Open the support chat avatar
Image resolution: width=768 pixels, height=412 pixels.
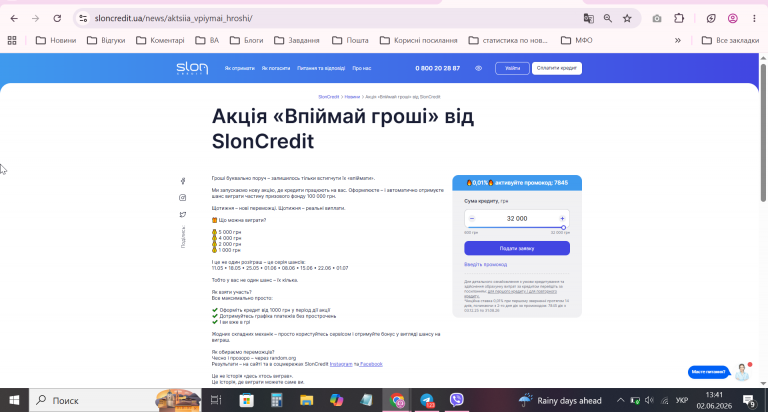pos(743,372)
